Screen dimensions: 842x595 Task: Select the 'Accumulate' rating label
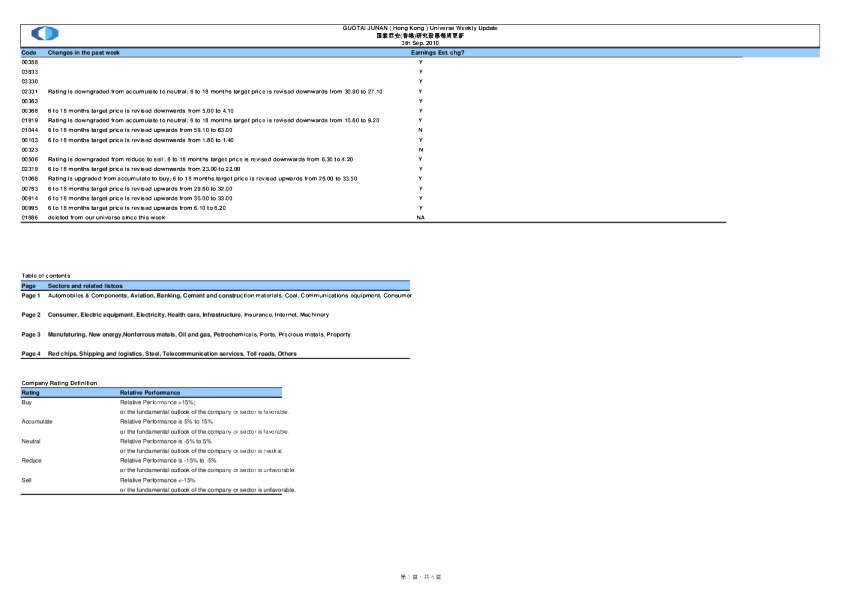click(37, 421)
